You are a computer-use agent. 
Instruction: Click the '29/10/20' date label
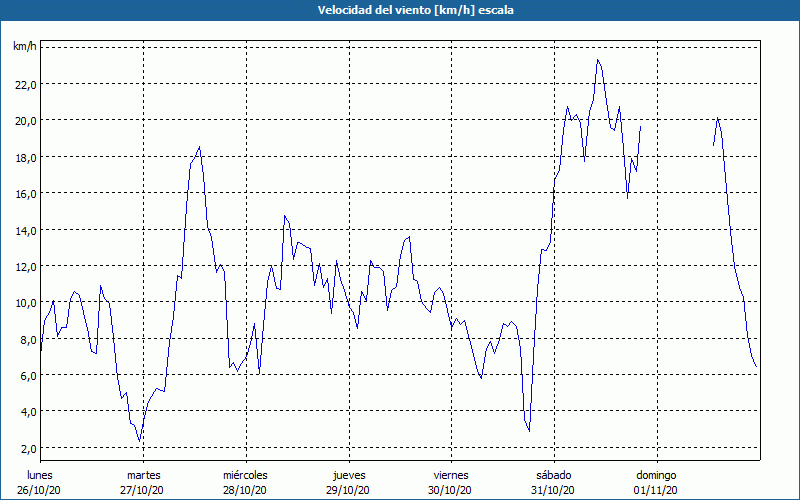pos(348,490)
